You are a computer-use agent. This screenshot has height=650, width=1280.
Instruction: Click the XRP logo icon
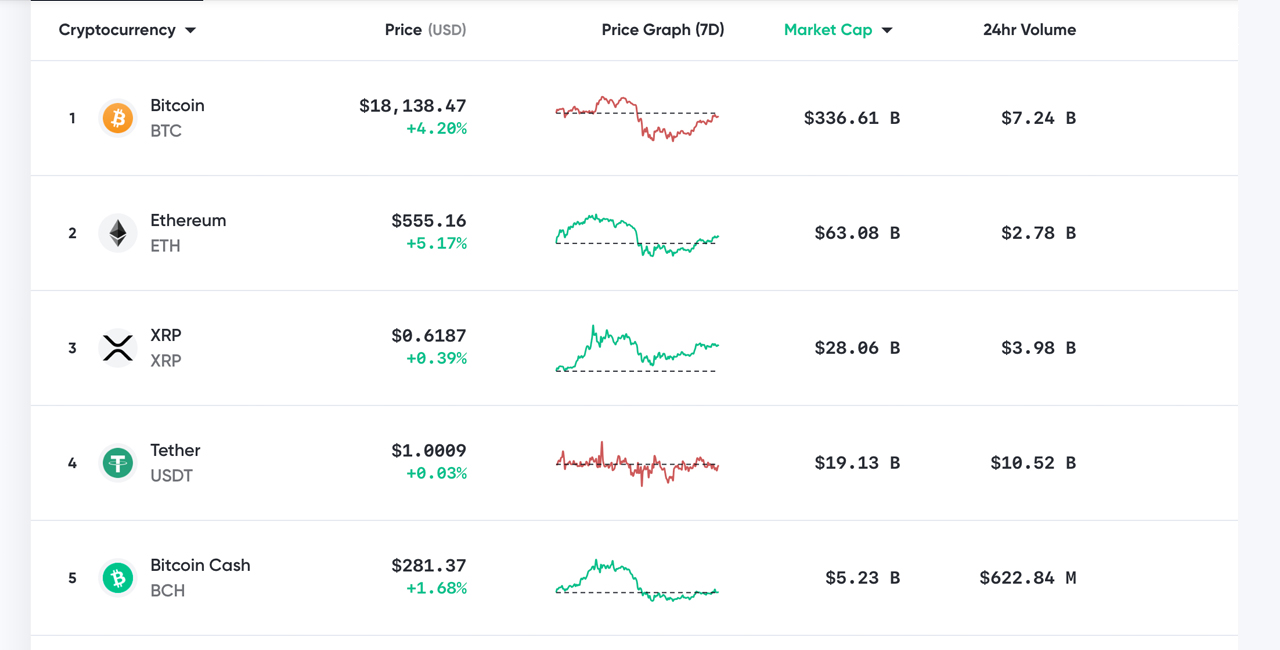point(117,348)
